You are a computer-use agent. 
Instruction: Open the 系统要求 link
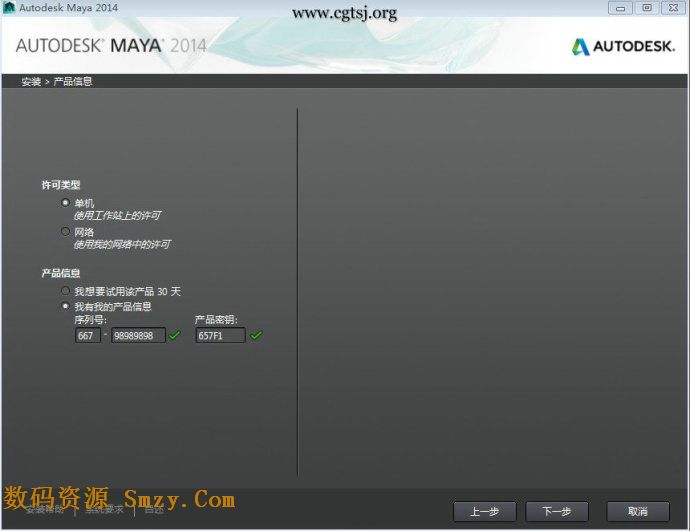(104, 510)
